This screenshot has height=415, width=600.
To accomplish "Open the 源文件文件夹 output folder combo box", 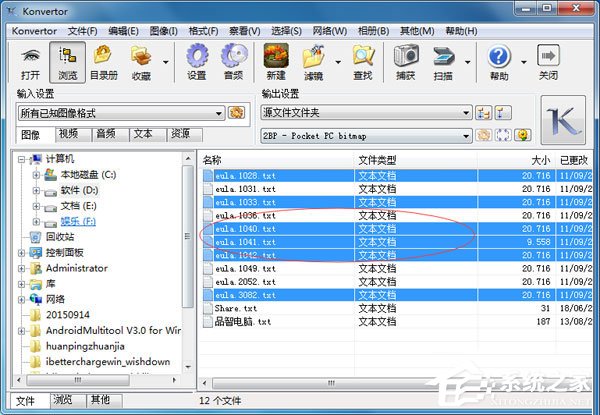I will (x=366, y=113).
